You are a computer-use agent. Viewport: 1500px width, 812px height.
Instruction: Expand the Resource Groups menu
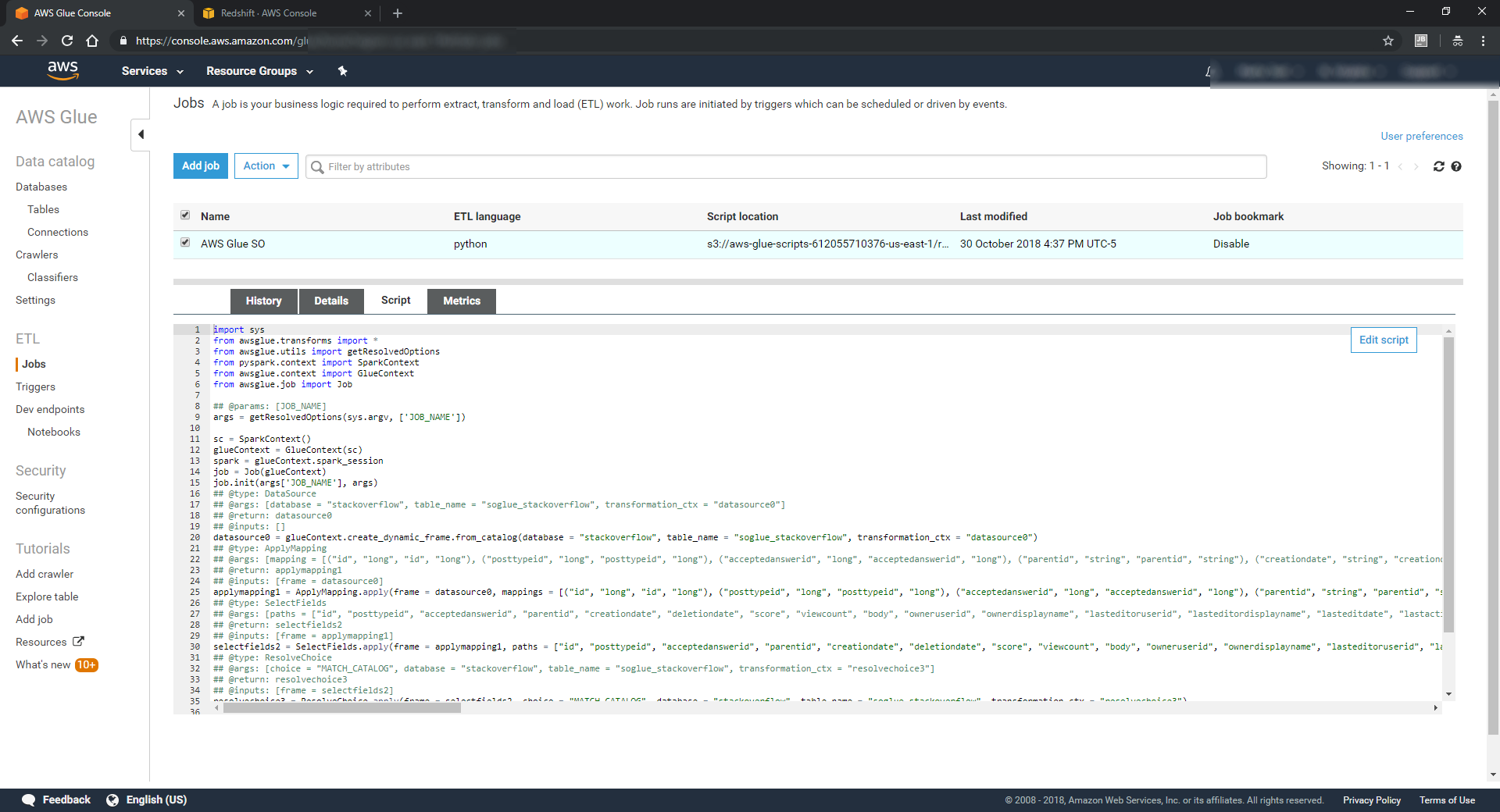tap(259, 71)
